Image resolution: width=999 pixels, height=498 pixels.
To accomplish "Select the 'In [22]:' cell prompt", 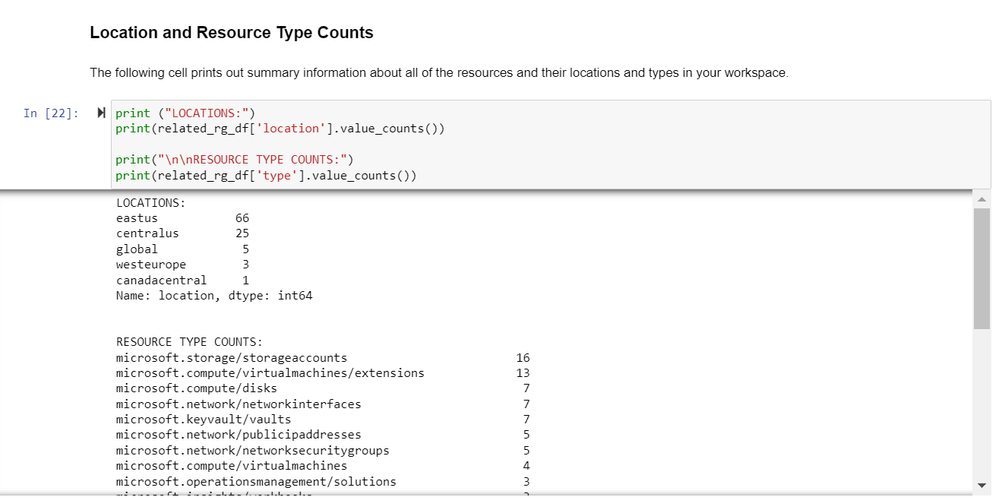I will pos(51,113).
